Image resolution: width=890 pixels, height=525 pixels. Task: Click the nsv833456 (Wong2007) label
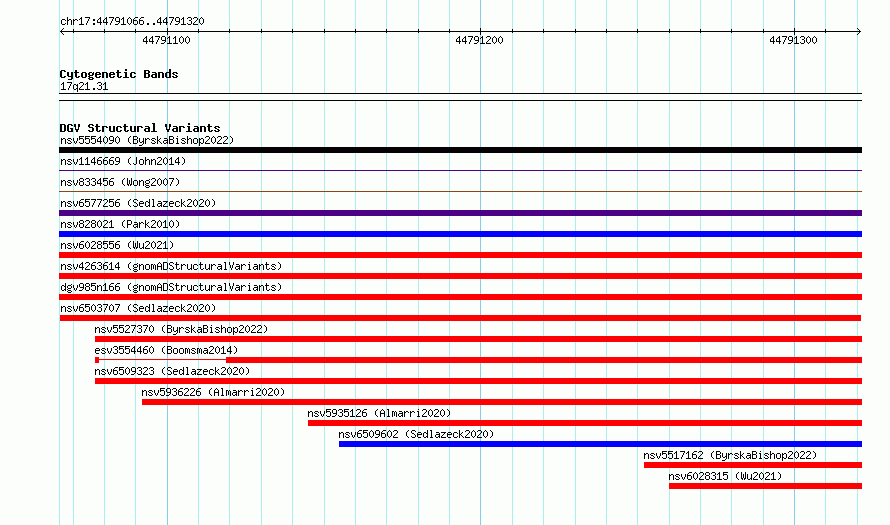(x=120, y=182)
